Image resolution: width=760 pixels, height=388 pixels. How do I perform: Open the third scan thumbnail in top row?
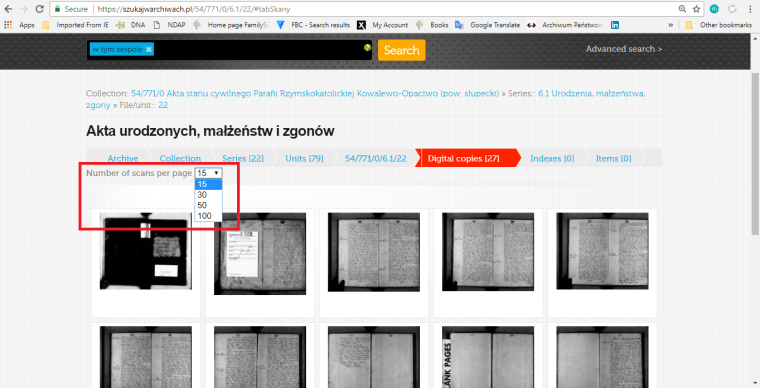click(374, 252)
